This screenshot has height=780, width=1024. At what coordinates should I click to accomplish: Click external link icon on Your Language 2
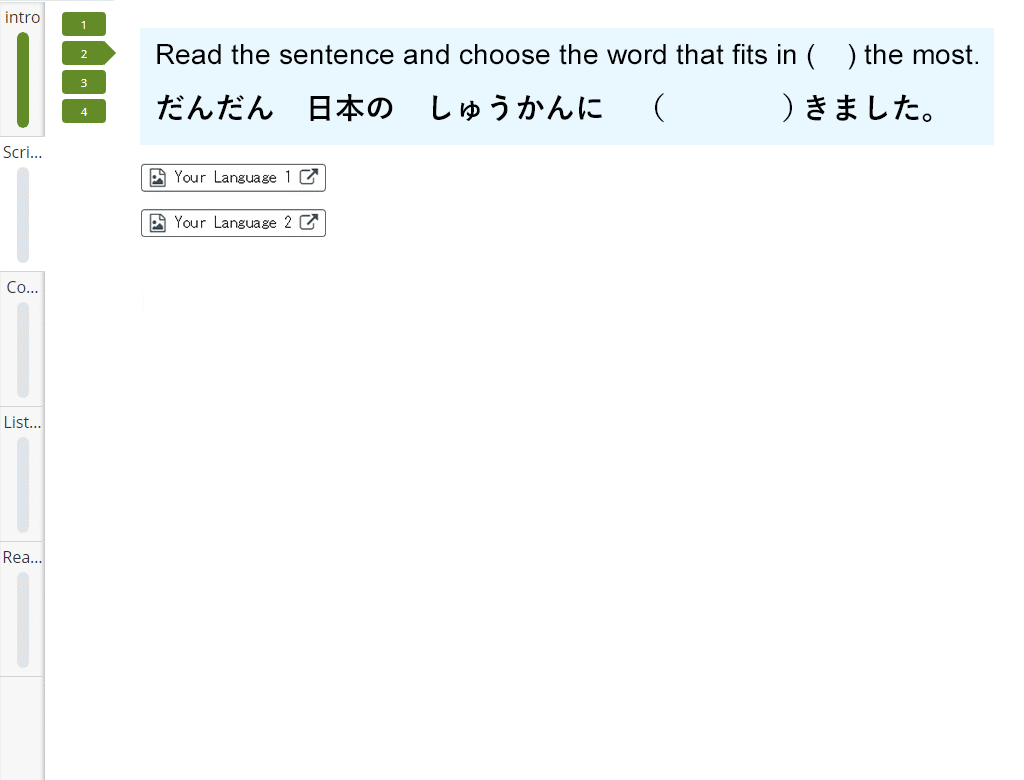tap(308, 222)
